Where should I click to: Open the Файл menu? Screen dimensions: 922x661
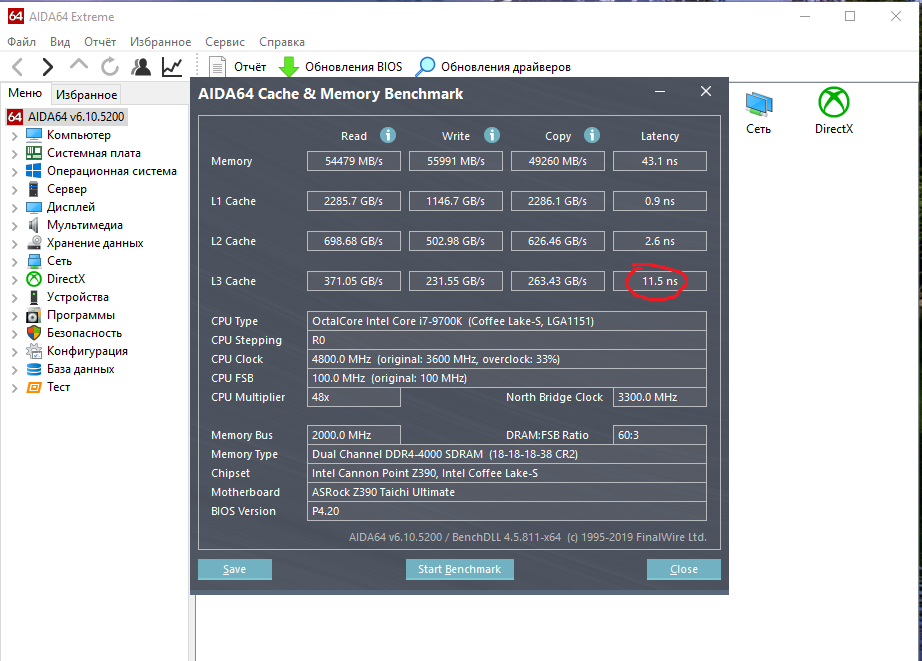[x=22, y=42]
